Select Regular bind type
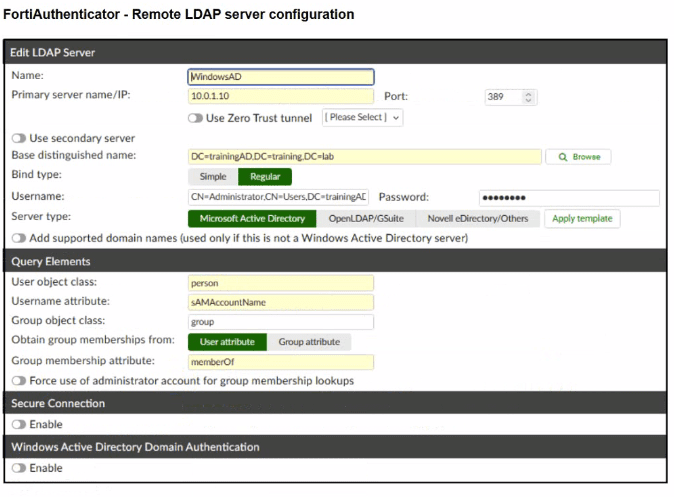Viewport: 674px width, 497px height. (x=264, y=177)
